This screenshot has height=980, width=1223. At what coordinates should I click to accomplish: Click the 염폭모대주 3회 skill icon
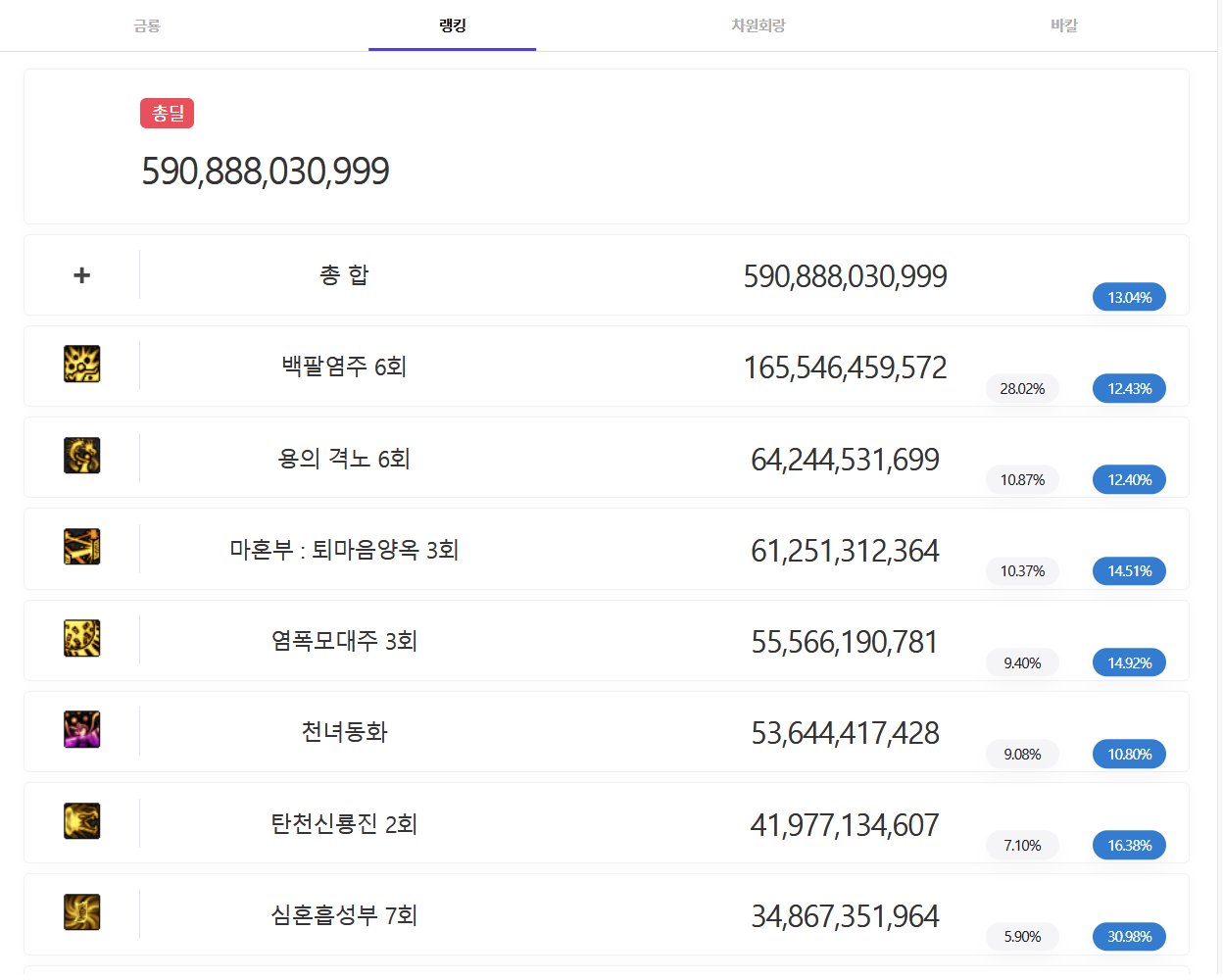[x=82, y=639]
